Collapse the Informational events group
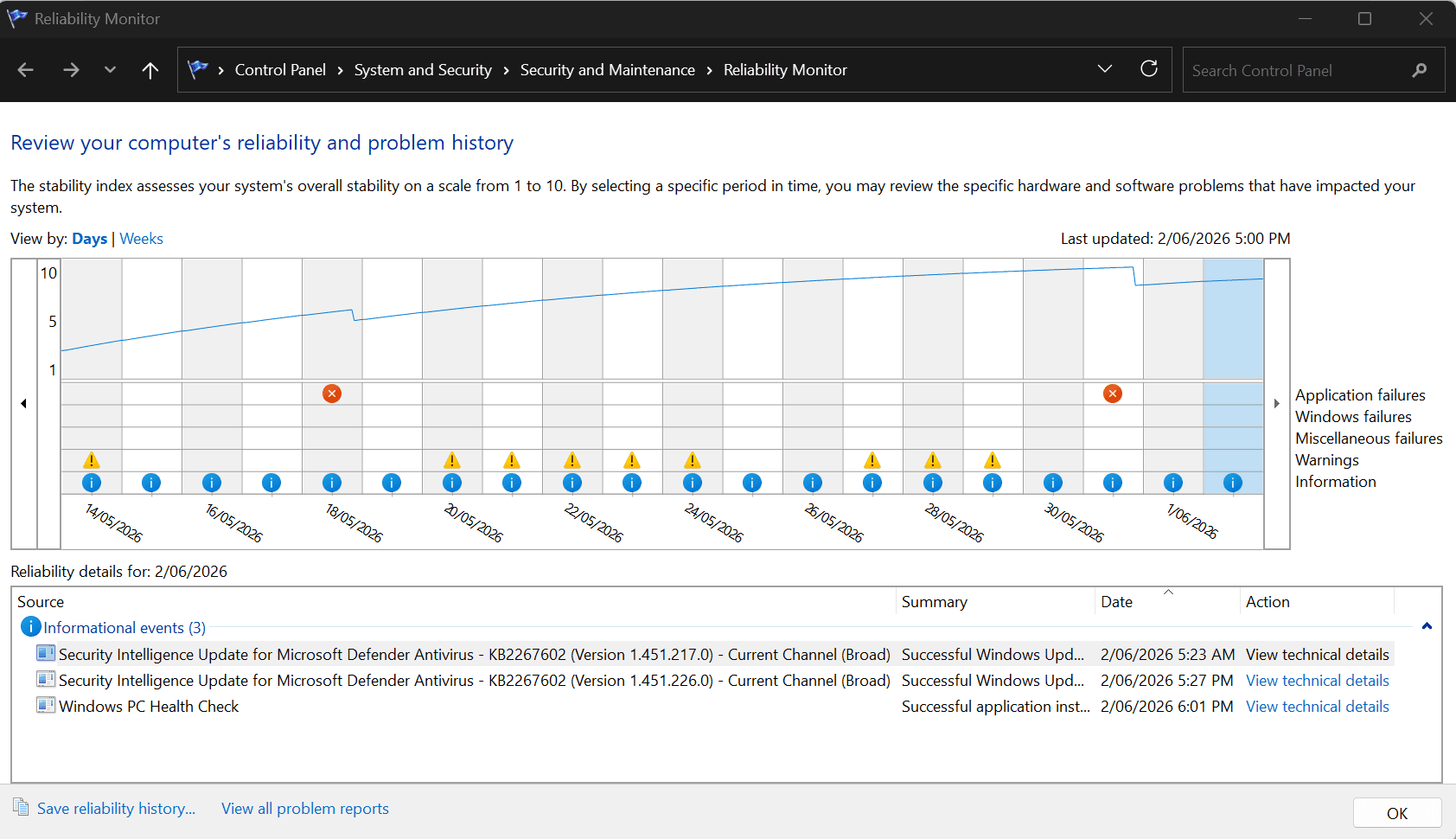This screenshot has height=839, width=1456. [x=1427, y=626]
